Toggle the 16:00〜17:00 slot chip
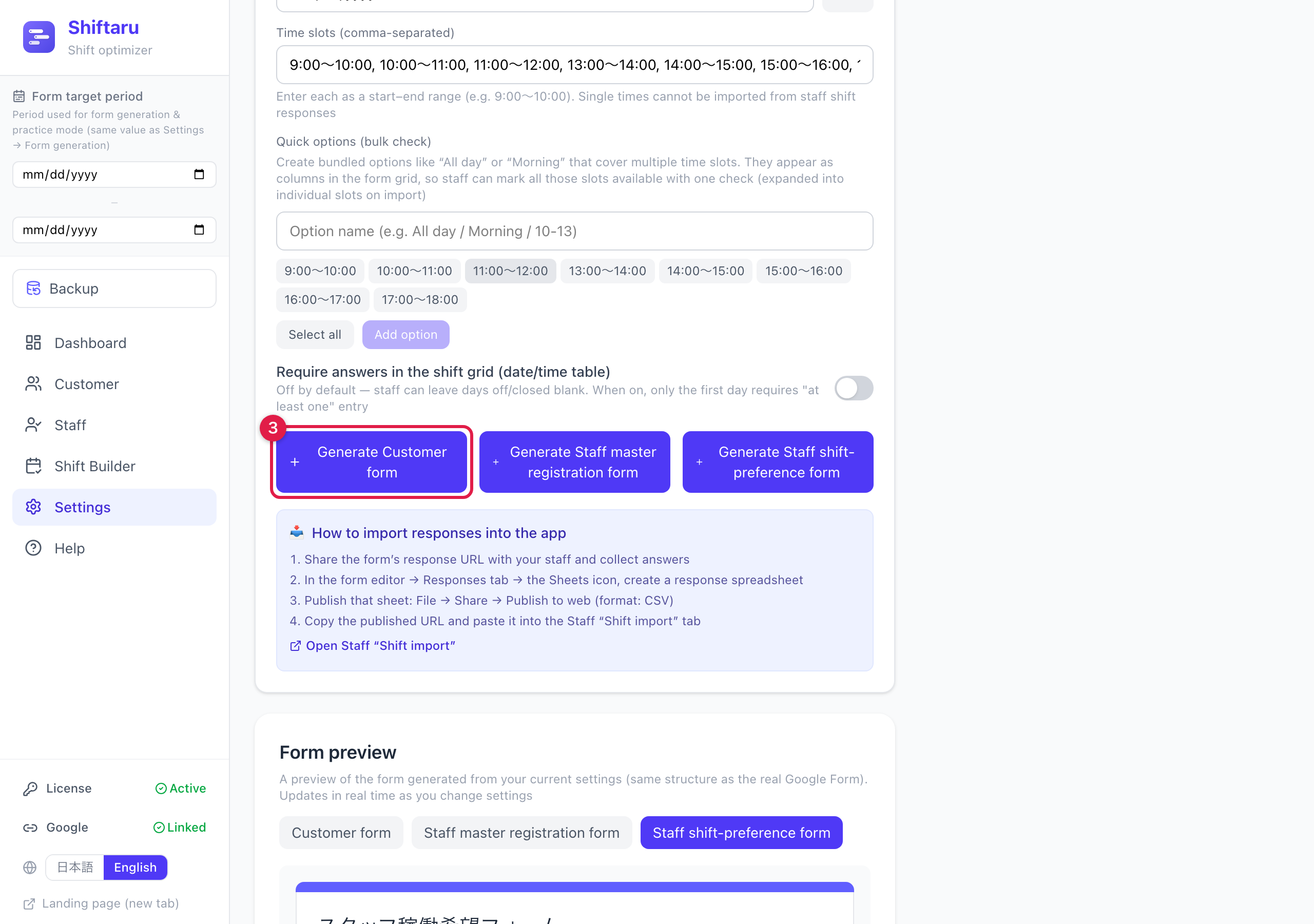1314x924 pixels. pos(323,300)
